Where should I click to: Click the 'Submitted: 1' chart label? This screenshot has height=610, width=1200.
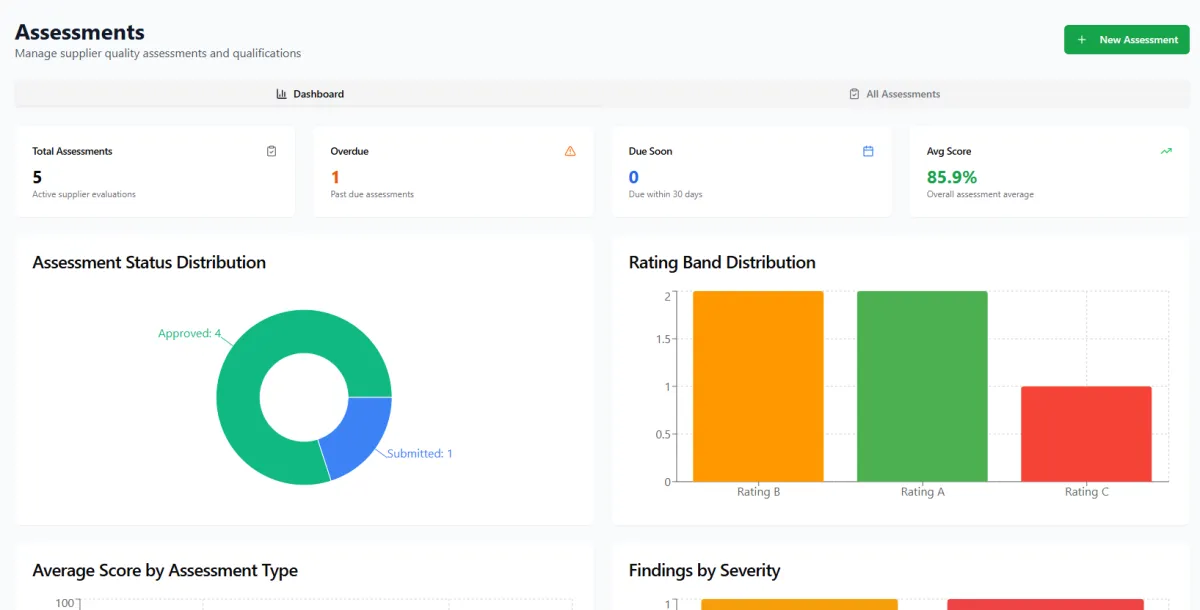tap(420, 453)
